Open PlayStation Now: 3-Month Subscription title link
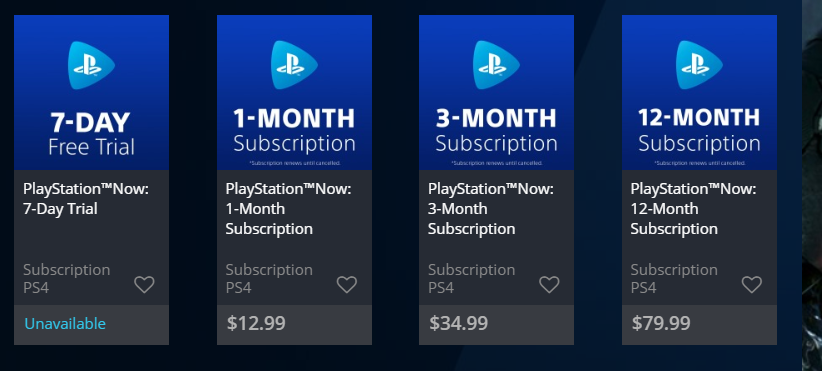This screenshot has width=822, height=371. pos(491,209)
